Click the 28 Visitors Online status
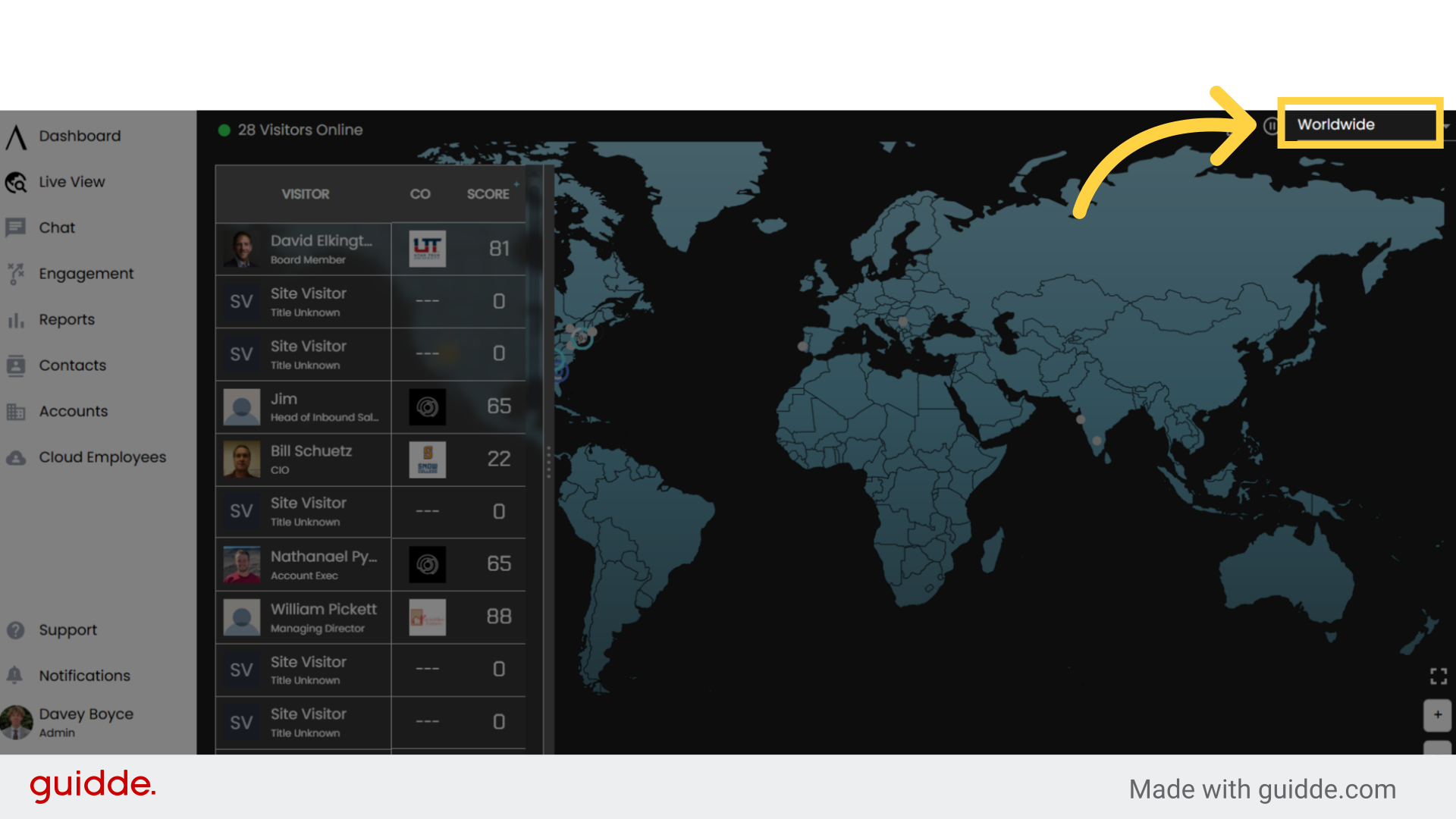 tap(290, 130)
